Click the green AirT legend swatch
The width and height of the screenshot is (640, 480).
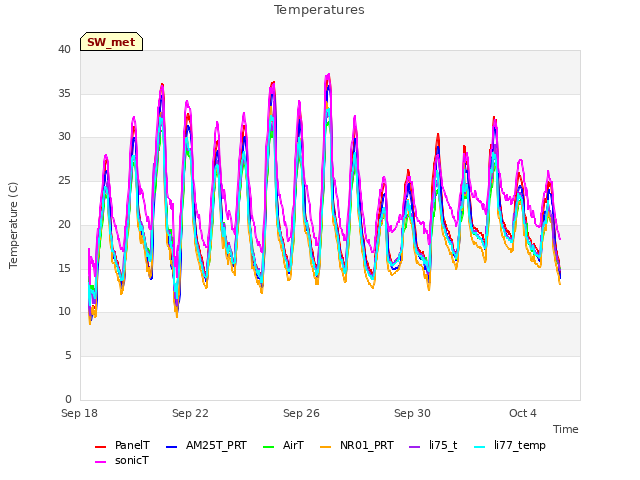click(x=269, y=447)
